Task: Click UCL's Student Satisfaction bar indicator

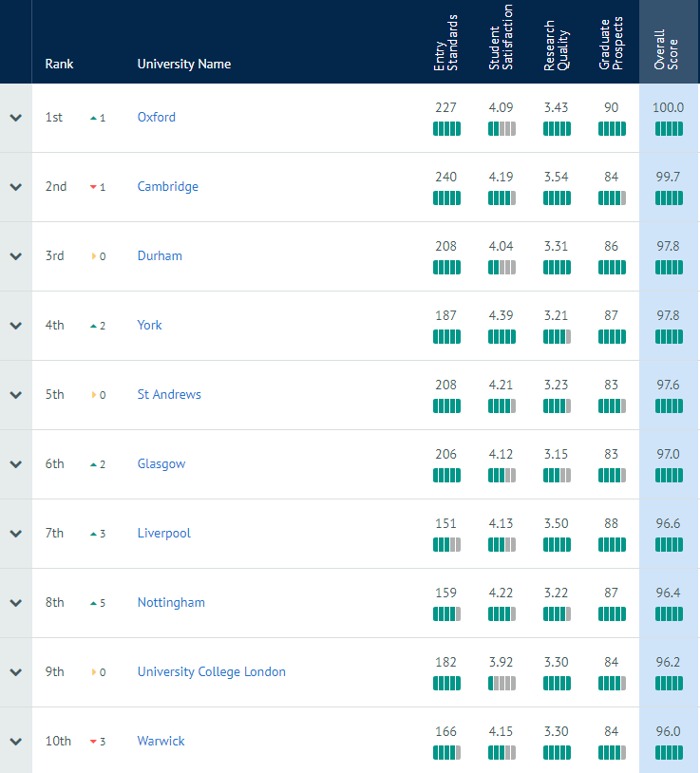Action: pos(502,684)
